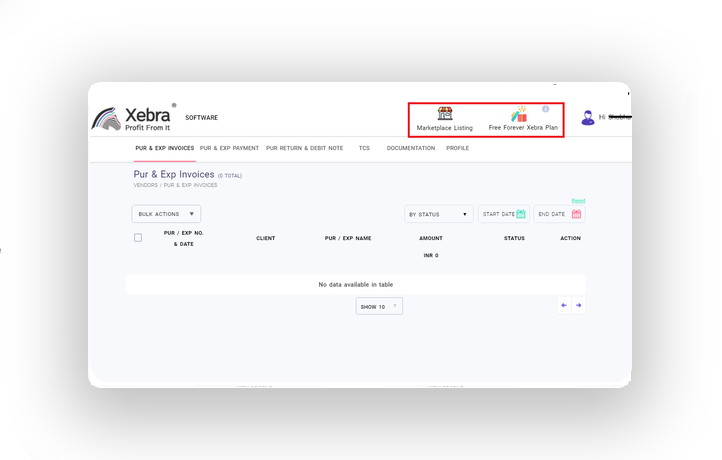Click the Software label near logo
This screenshot has width=722, height=460.
coord(201,118)
